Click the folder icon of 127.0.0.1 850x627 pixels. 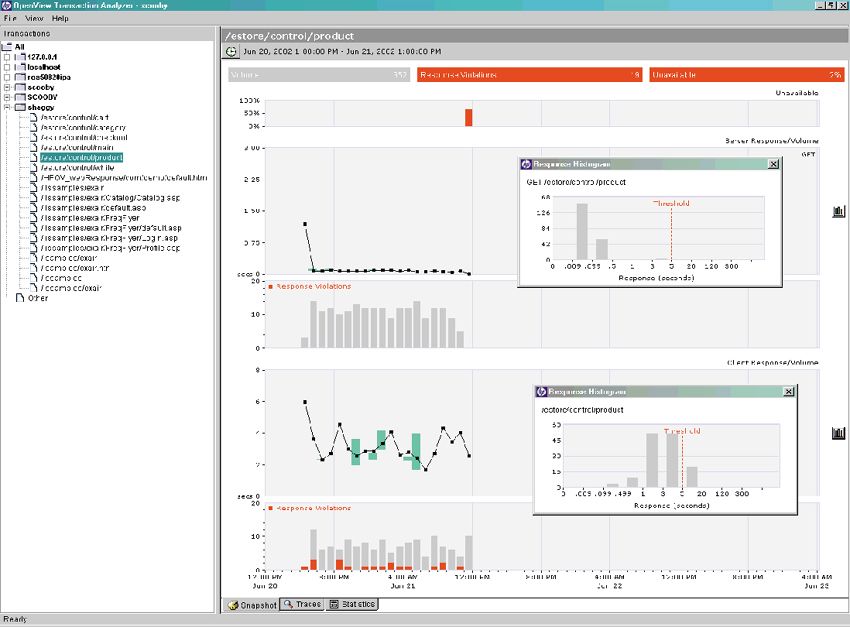pyautogui.click(x=20, y=57)
